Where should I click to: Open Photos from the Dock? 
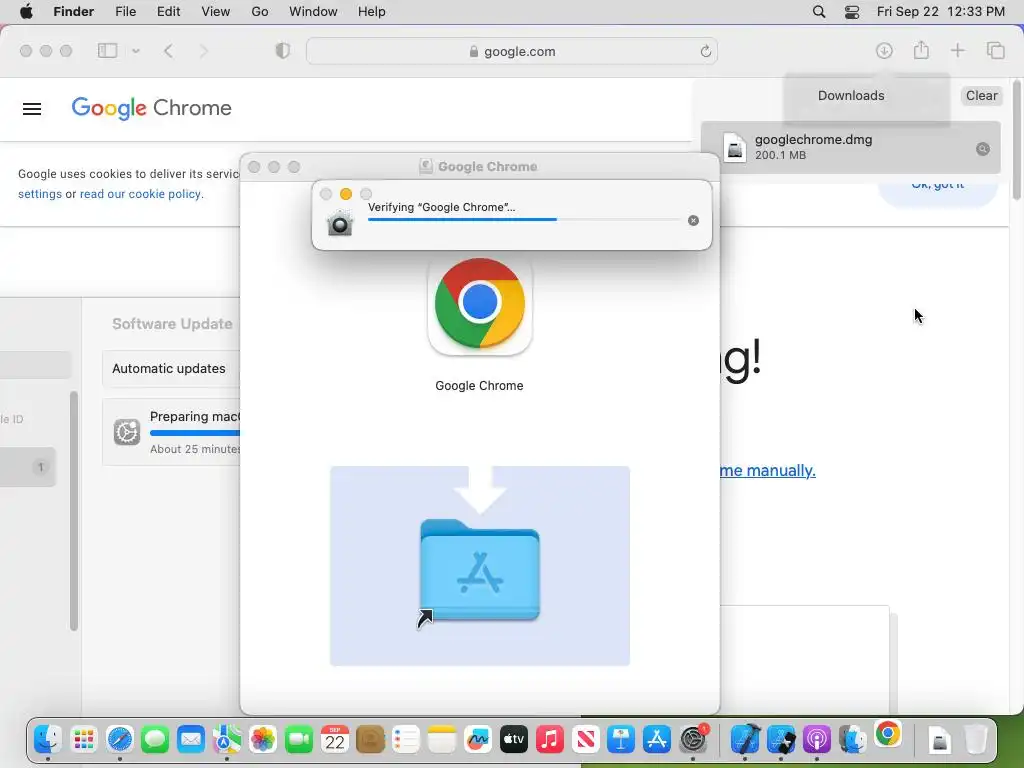[263, 739]
